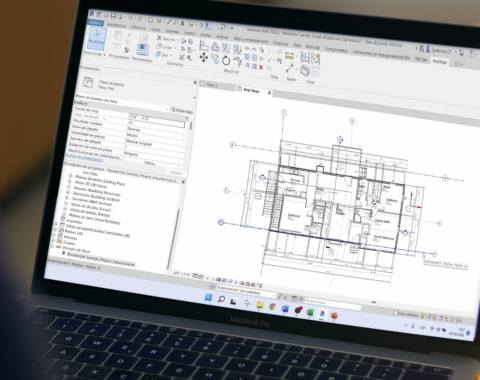Expand the Grupos node
Image resolution: width=480 pixels, height=380 pixels.
53,241
